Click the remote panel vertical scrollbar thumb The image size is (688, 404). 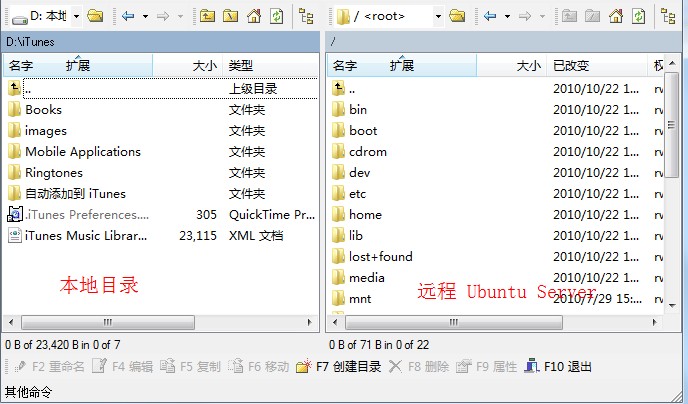tap(671, 125)
